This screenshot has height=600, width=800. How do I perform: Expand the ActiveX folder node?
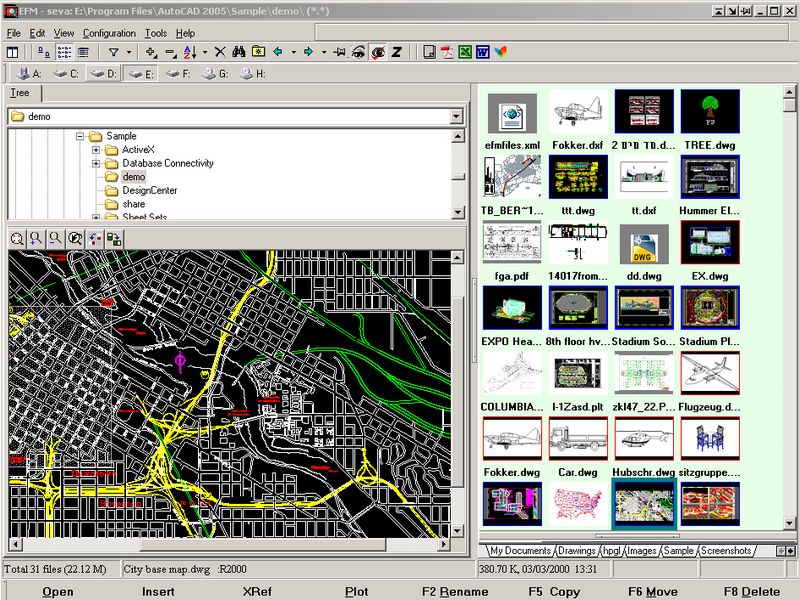click(96, 150)
